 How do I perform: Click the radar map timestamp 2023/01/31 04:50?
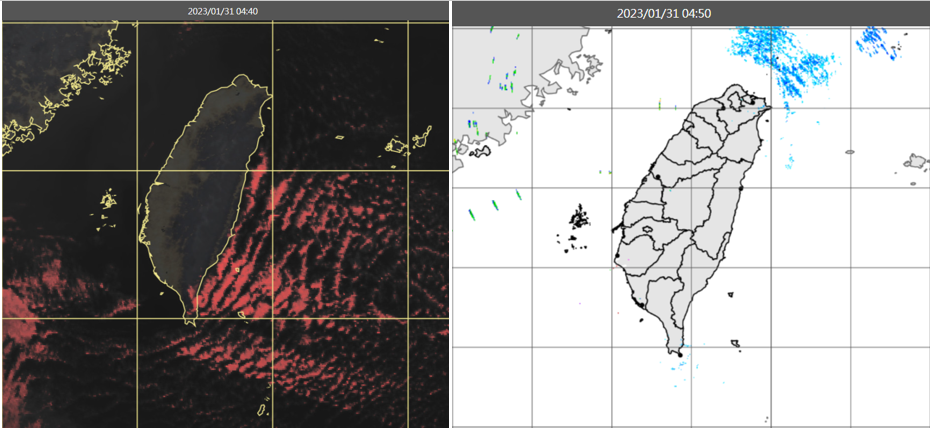tap(664, 14)
